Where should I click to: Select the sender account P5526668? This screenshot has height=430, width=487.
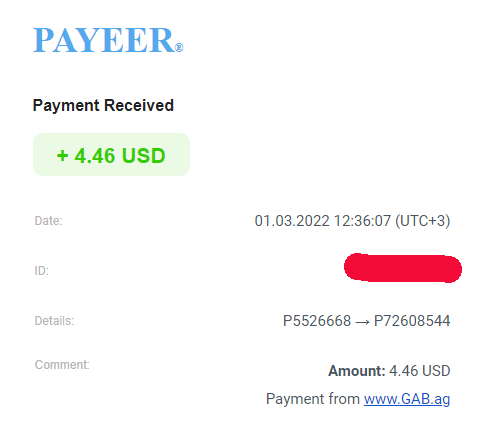pyautogui.click(x=317, y=321)
